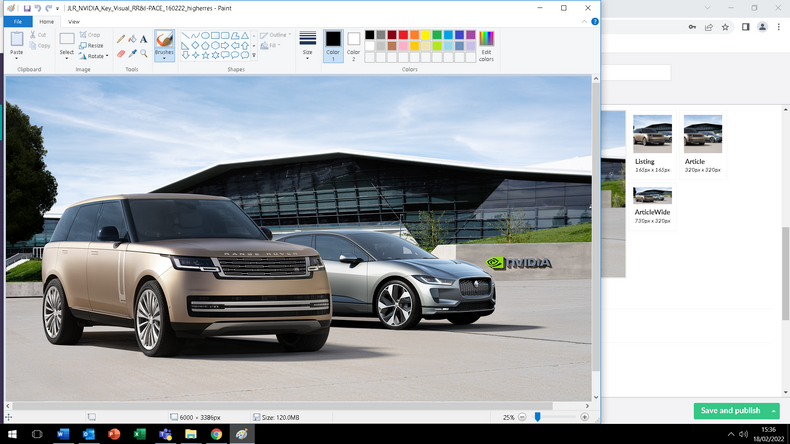Click the Edit colors button
Image resolution: width=790 pixels, height=444 pixels.
pos(486,46)
